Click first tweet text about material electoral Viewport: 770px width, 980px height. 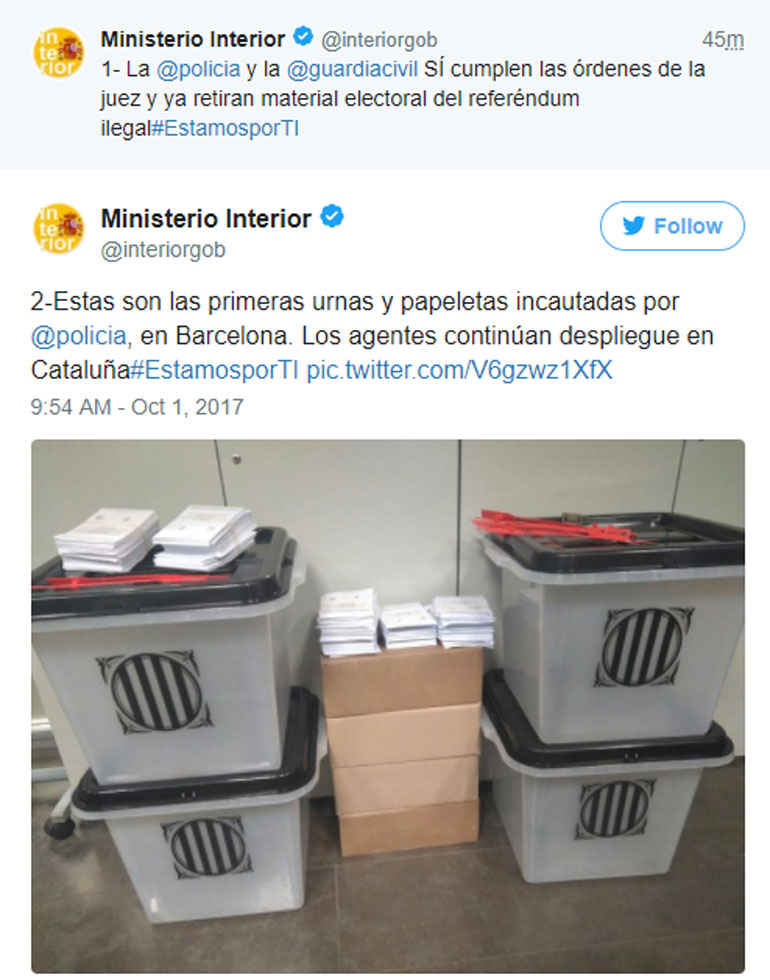[x=403, y=99]
